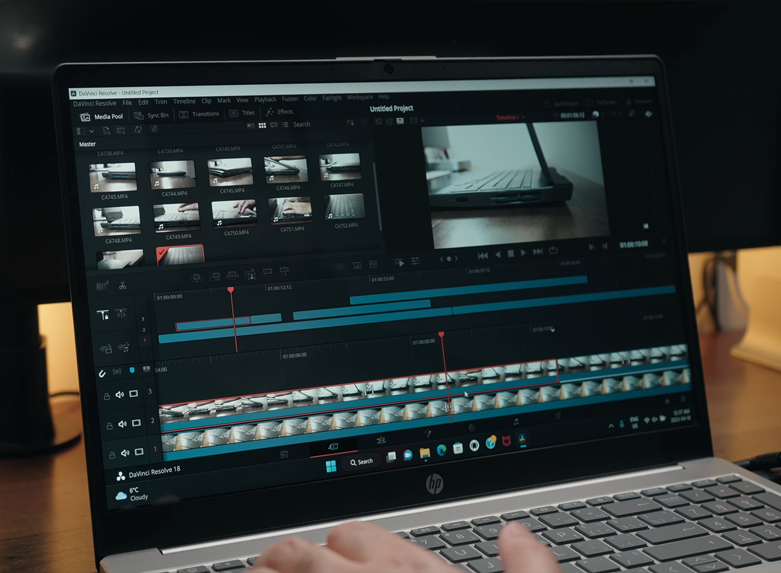Toggle loop playback in viewer
781x573 pixels.
pos(553,251)
